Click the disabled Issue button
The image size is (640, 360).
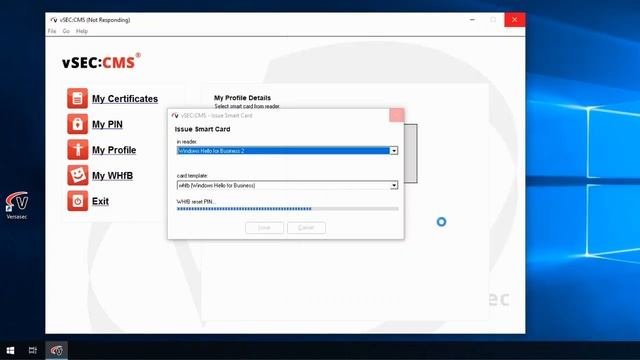[264, 228]
